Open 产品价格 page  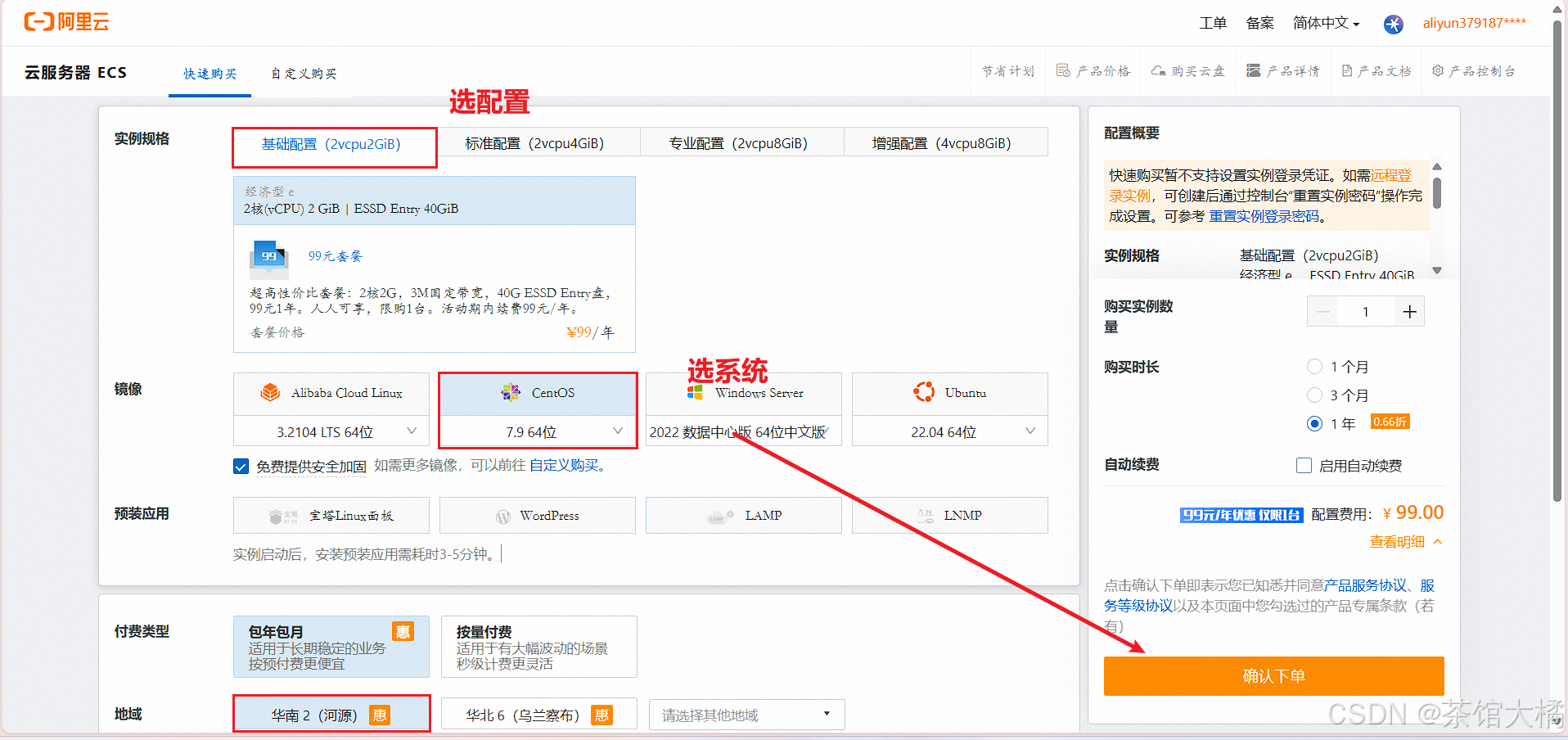pyautogui.click(x=1093, y=71)
